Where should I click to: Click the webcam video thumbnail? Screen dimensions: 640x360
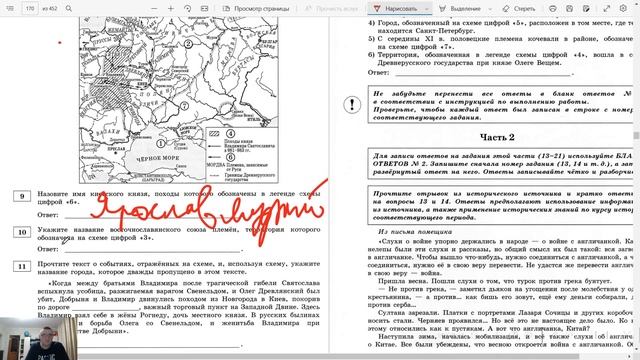[38, 338]
